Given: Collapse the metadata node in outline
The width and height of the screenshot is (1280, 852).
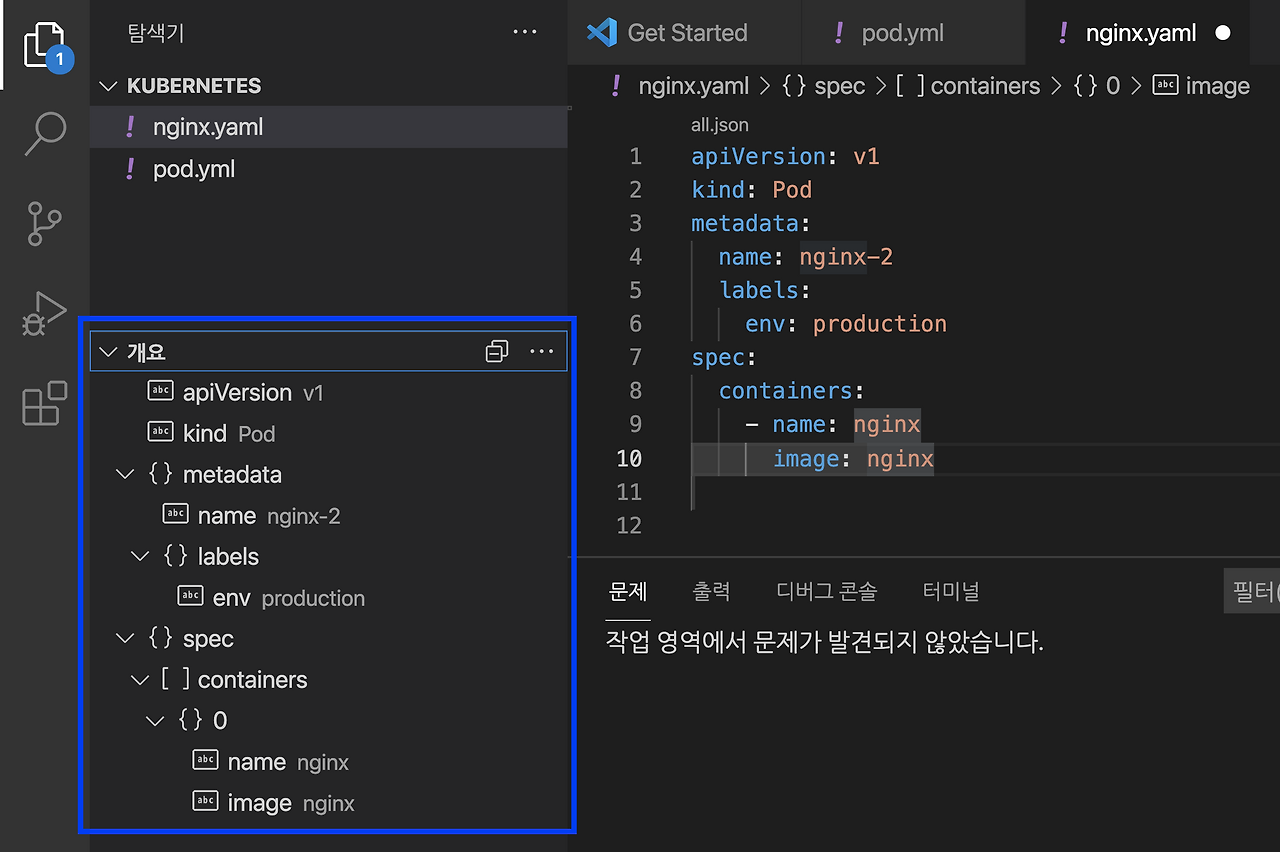Looking at the screenshot, I should [125, 474].
